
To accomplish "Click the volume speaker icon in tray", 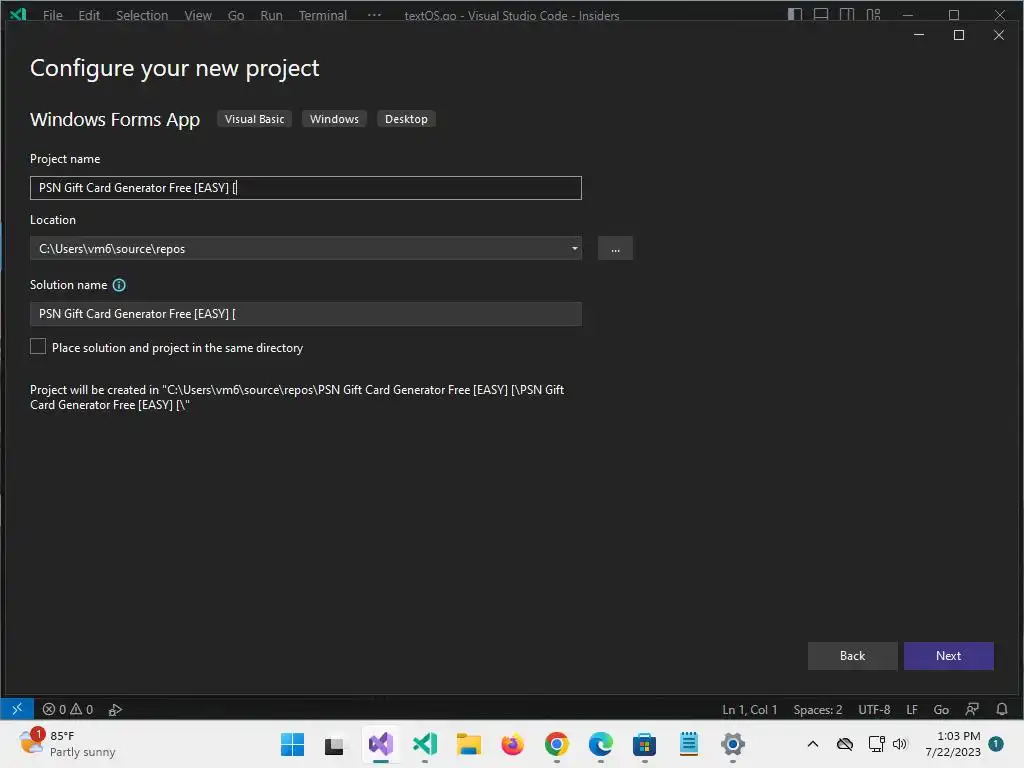I will tap(900, 744).
